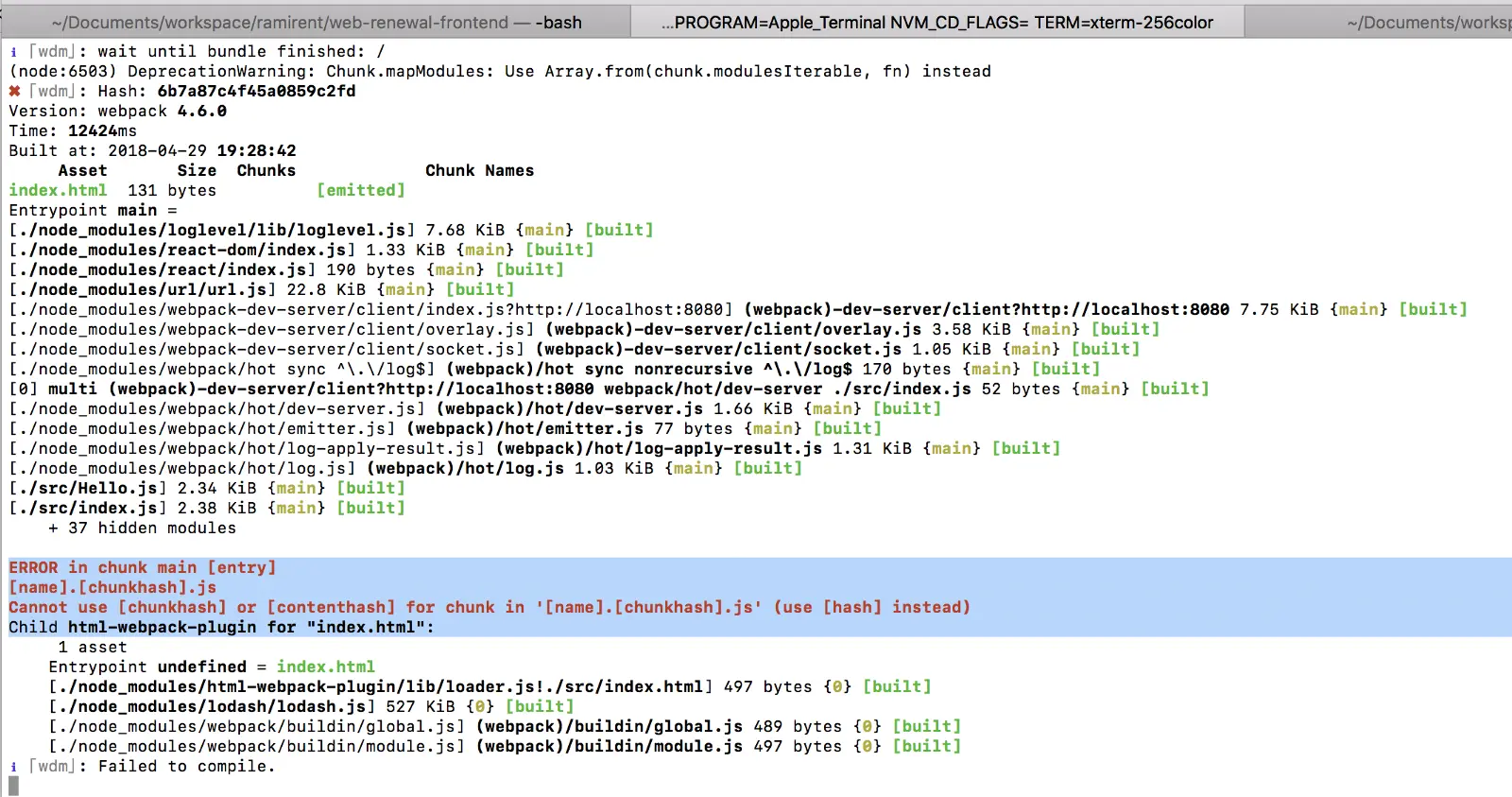Viewport: 1512px width, 797px height.
Task: Click the react-dom/index.js module path
Action: pos(182,250)
